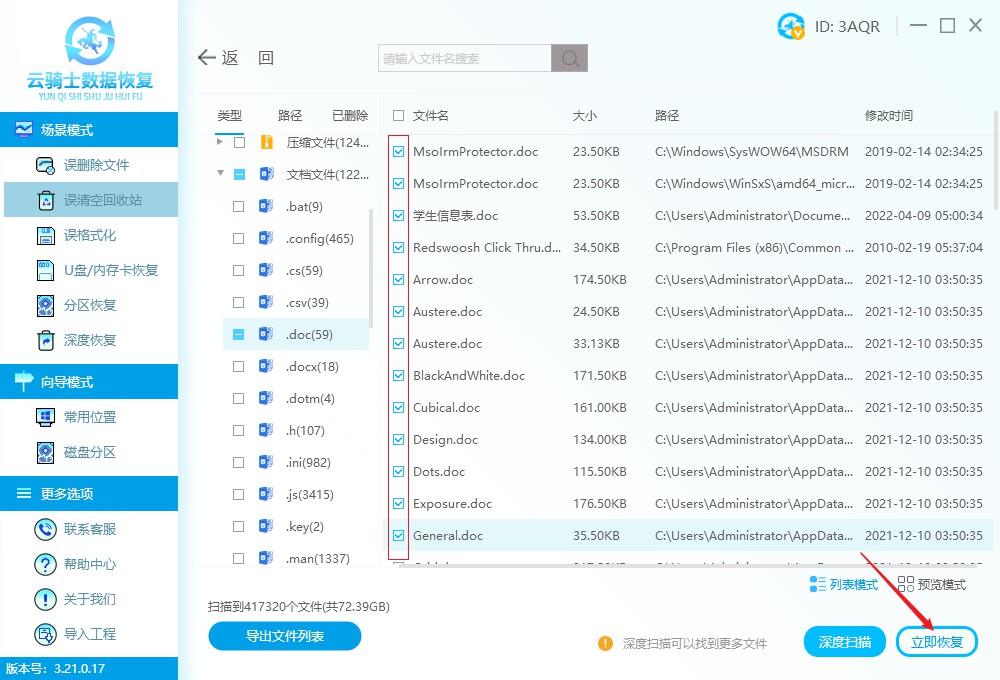
Task: Select the .man(1337) tree row
Action: click(296, 559)
